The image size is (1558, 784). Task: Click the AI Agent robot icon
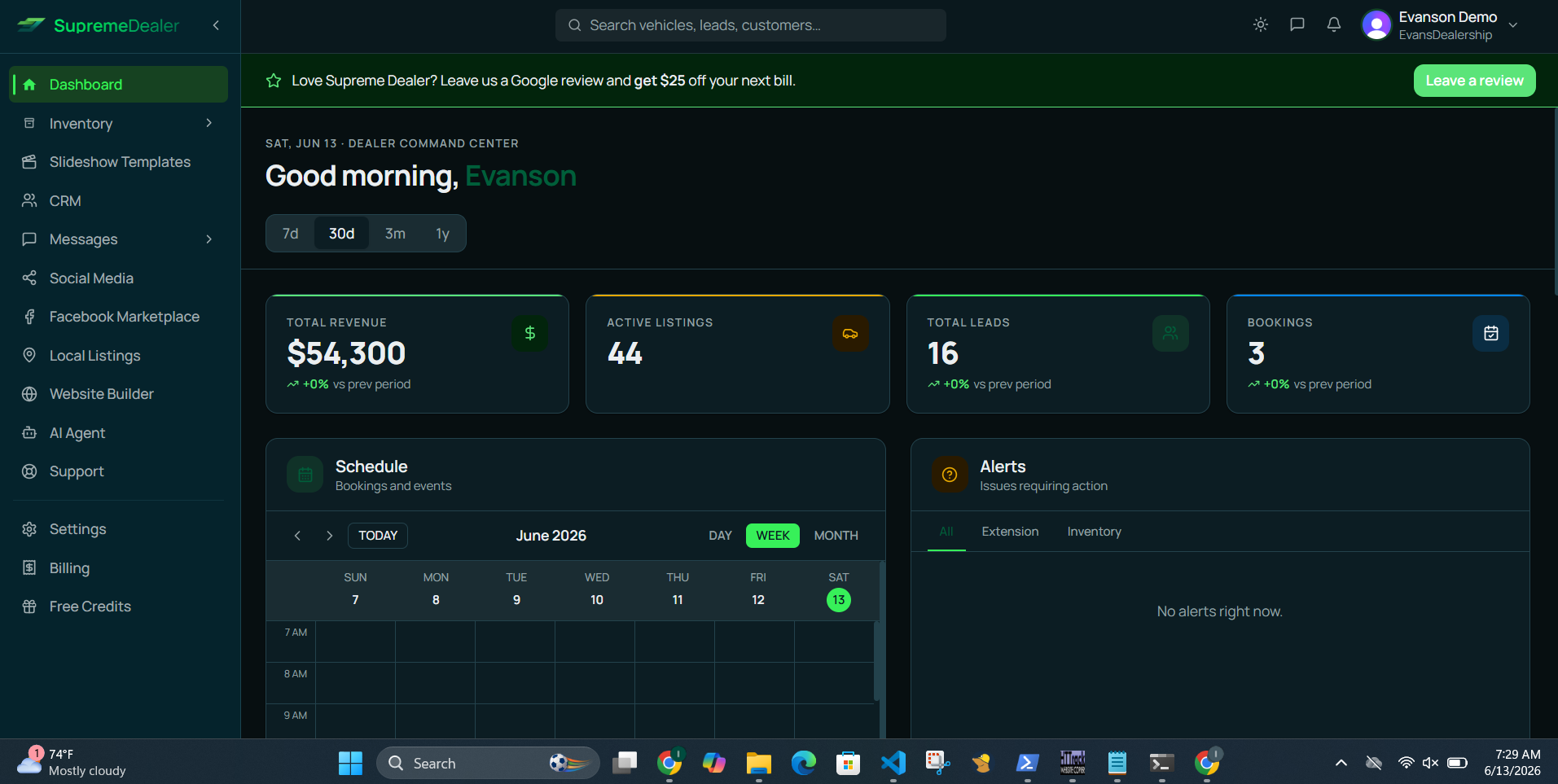pos(29,432)
